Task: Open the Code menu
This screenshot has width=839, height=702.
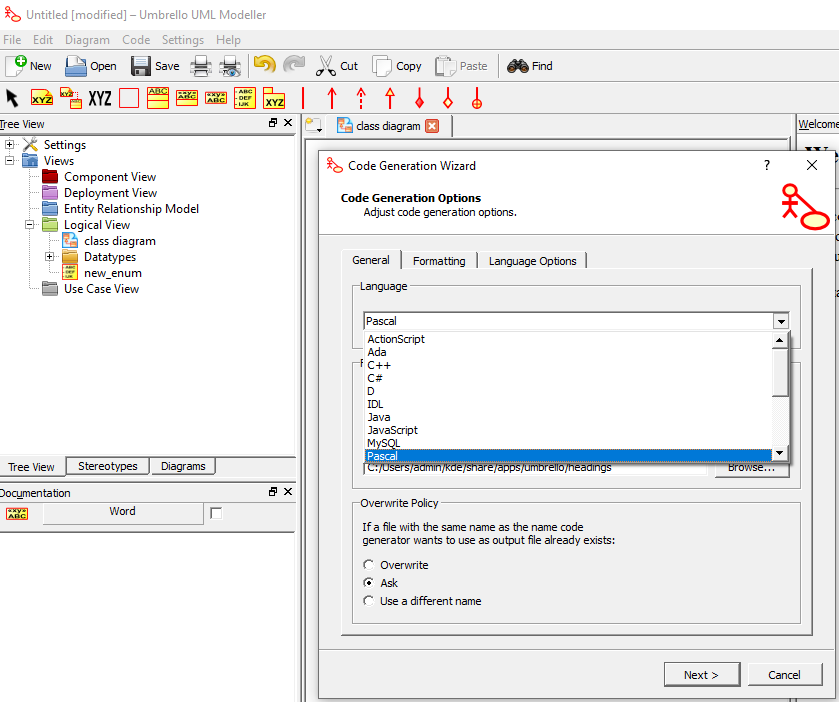Action: pyautogui.click(x=136, y=40)
